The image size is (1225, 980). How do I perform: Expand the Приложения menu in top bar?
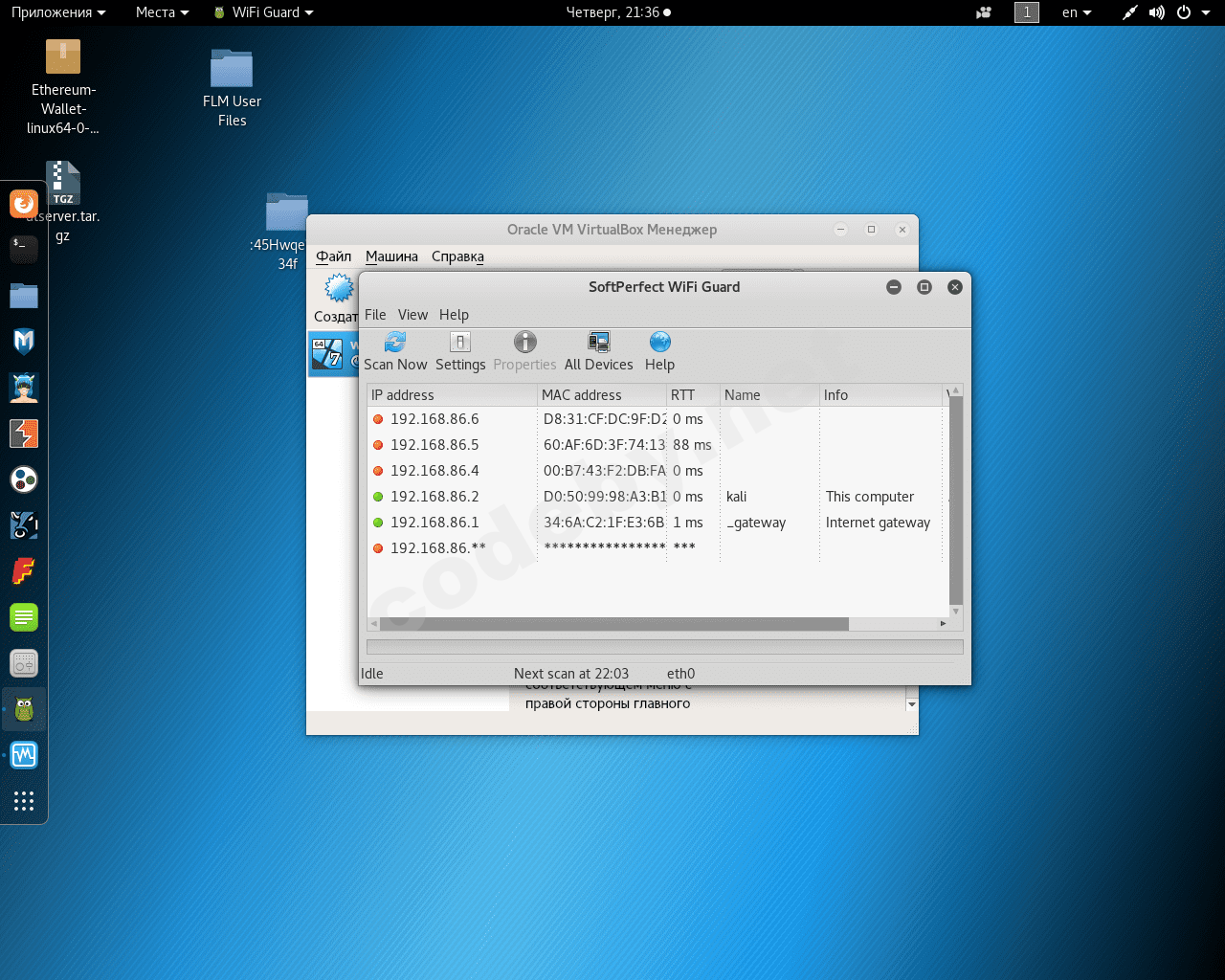coord(57,12)
